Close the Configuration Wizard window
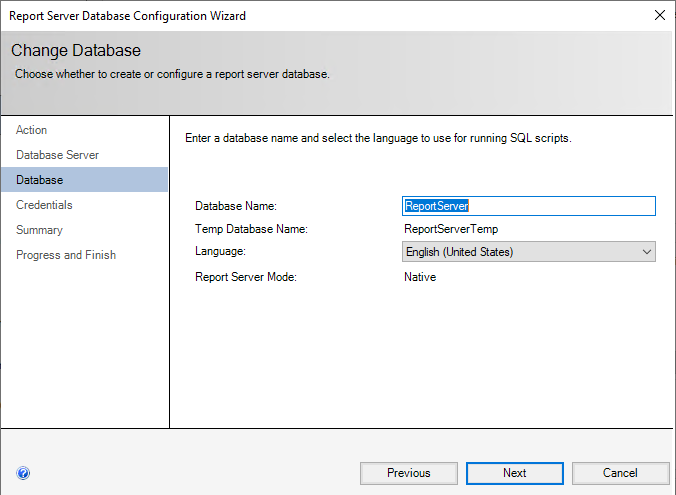 [659, 15]
